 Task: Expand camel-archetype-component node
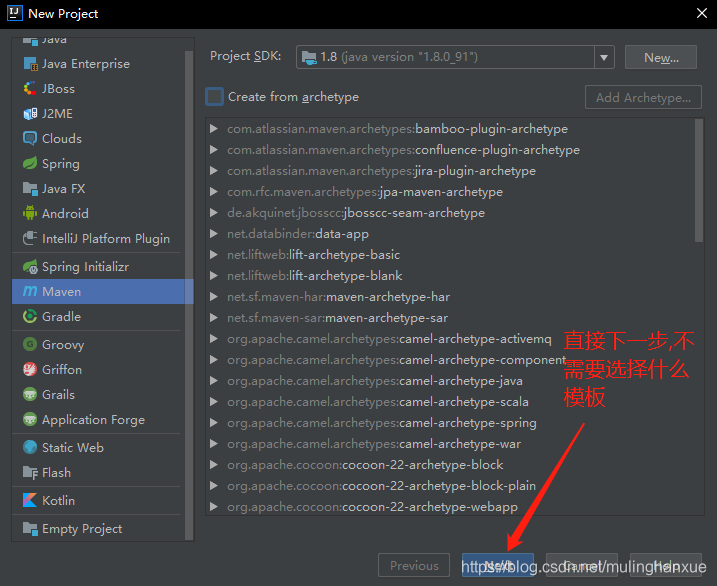pos(214,360)
